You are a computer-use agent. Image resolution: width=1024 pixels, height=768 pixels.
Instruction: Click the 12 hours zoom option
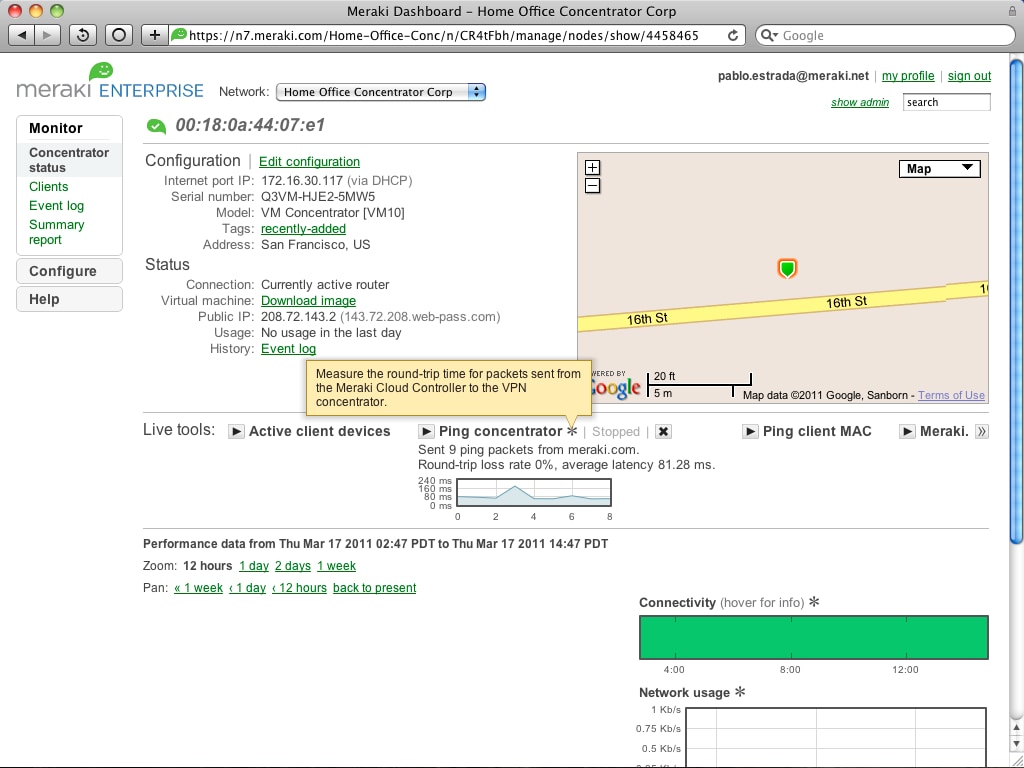(208, 566)
